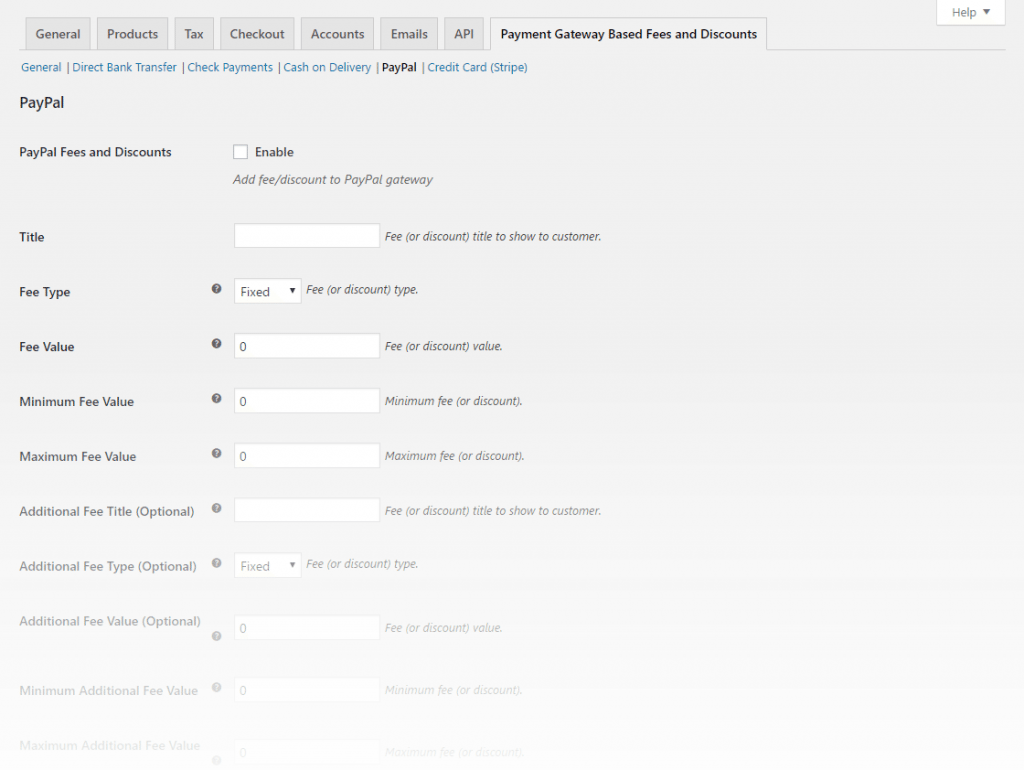Go to the Tax tab
The image size is (1024, 770).
[x=194, y=34]
